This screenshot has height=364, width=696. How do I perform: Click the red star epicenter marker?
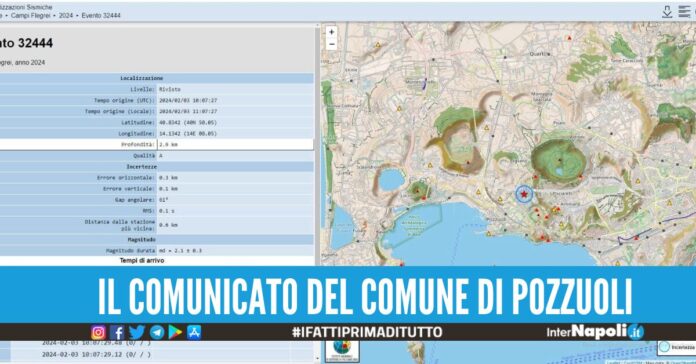(x=524, y=194)
